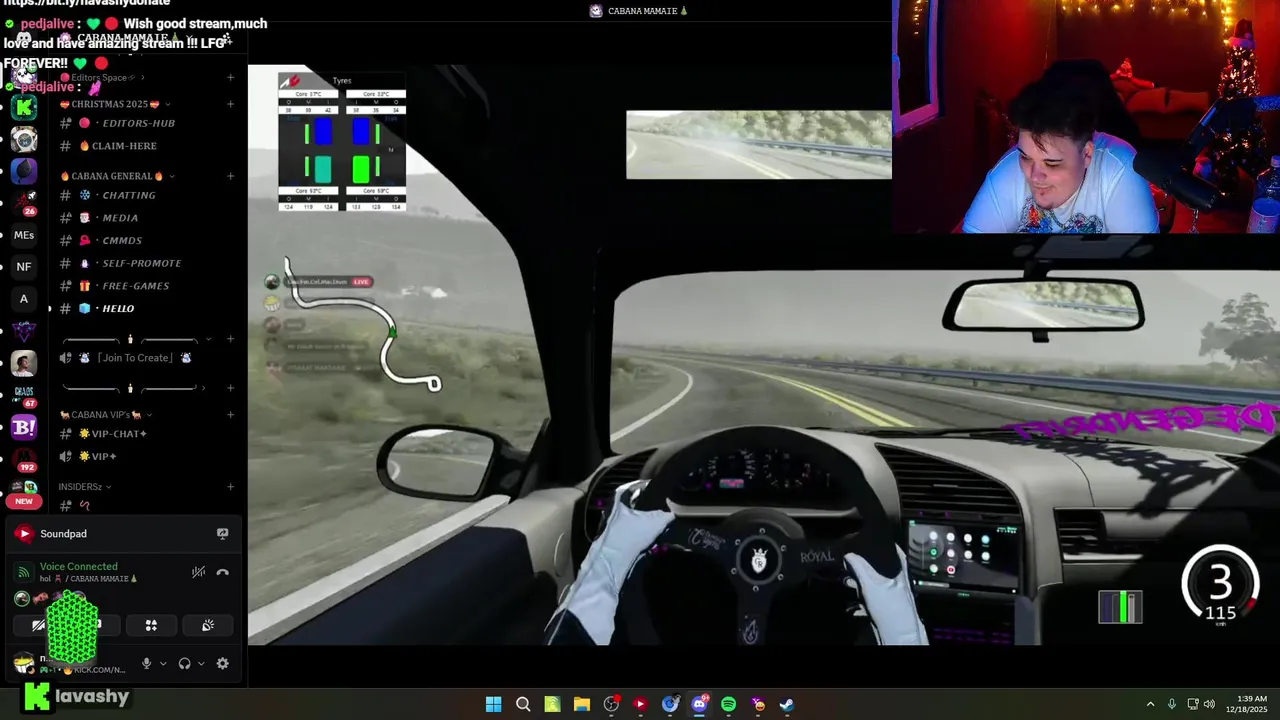1280x720 pixels.
Task: Open the soundboard button
Action: coord(208,625)
